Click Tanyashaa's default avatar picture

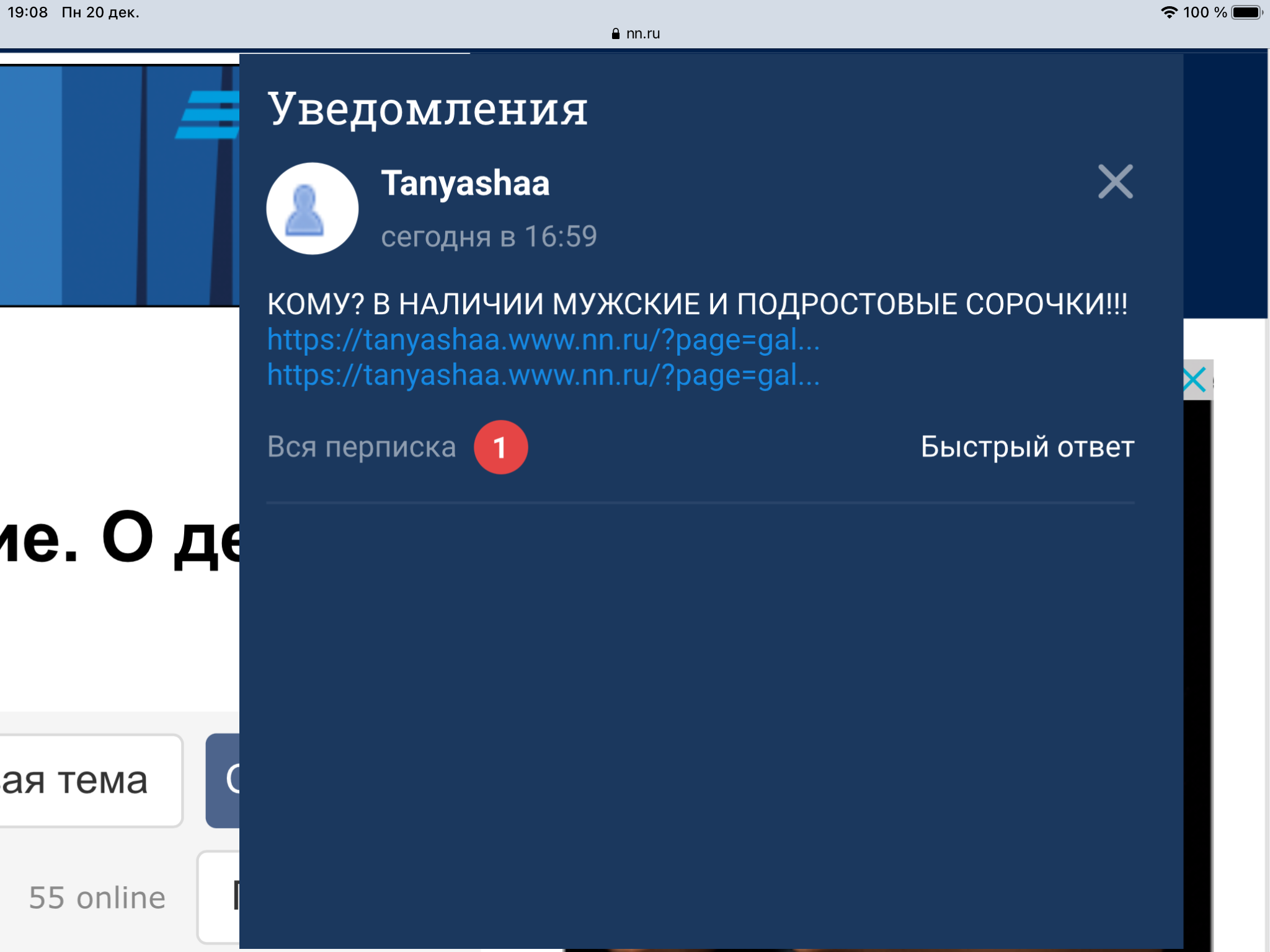[312, 209]
